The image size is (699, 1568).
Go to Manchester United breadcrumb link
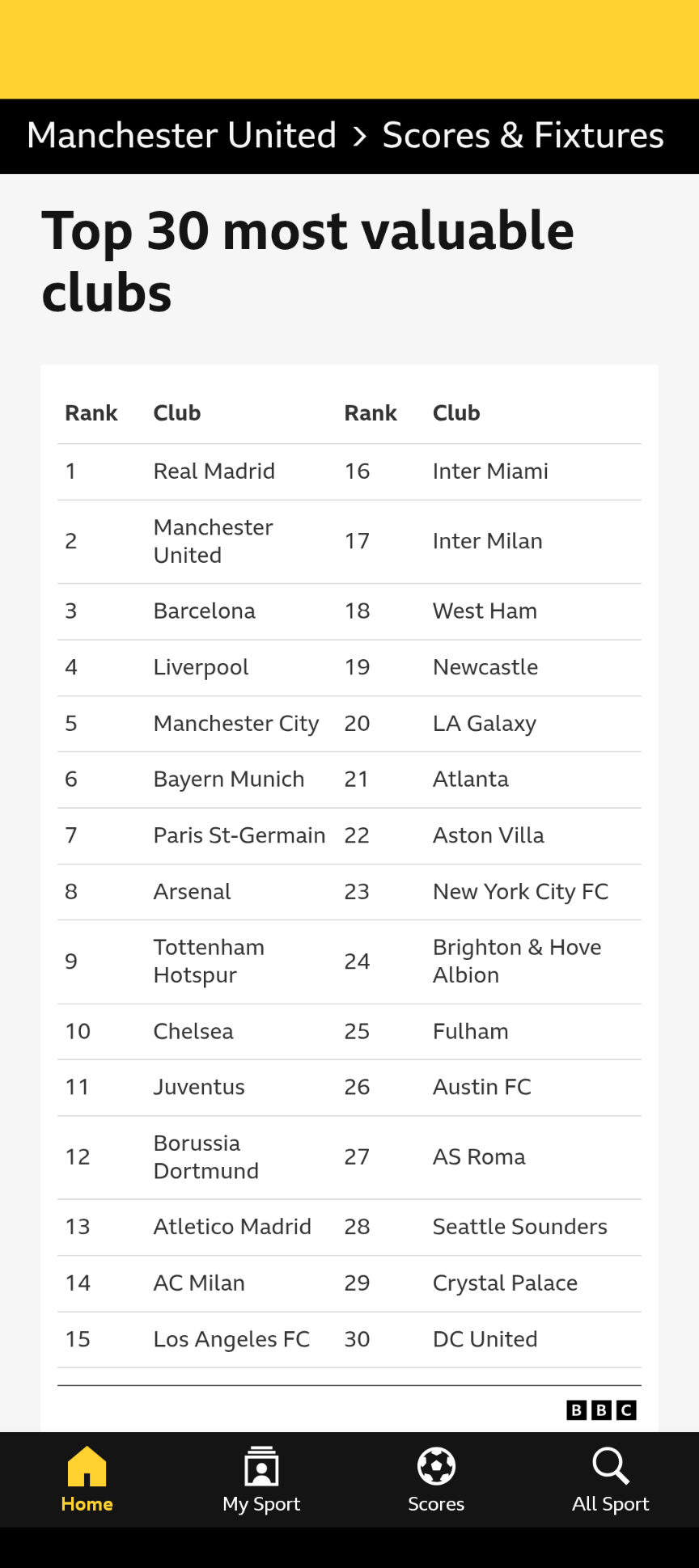tap(181, 136)
